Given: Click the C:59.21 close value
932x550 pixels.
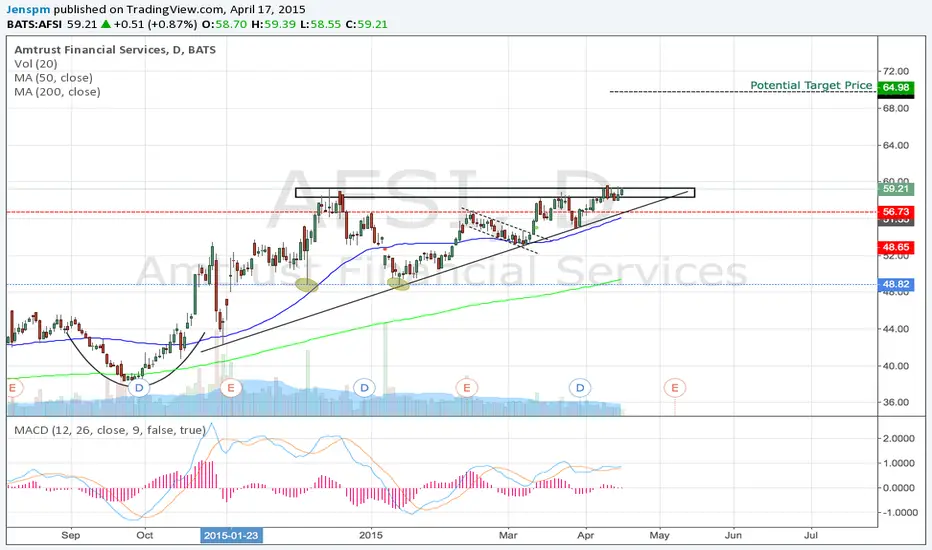Looking at the screenshot, I should tap(366, 24).
